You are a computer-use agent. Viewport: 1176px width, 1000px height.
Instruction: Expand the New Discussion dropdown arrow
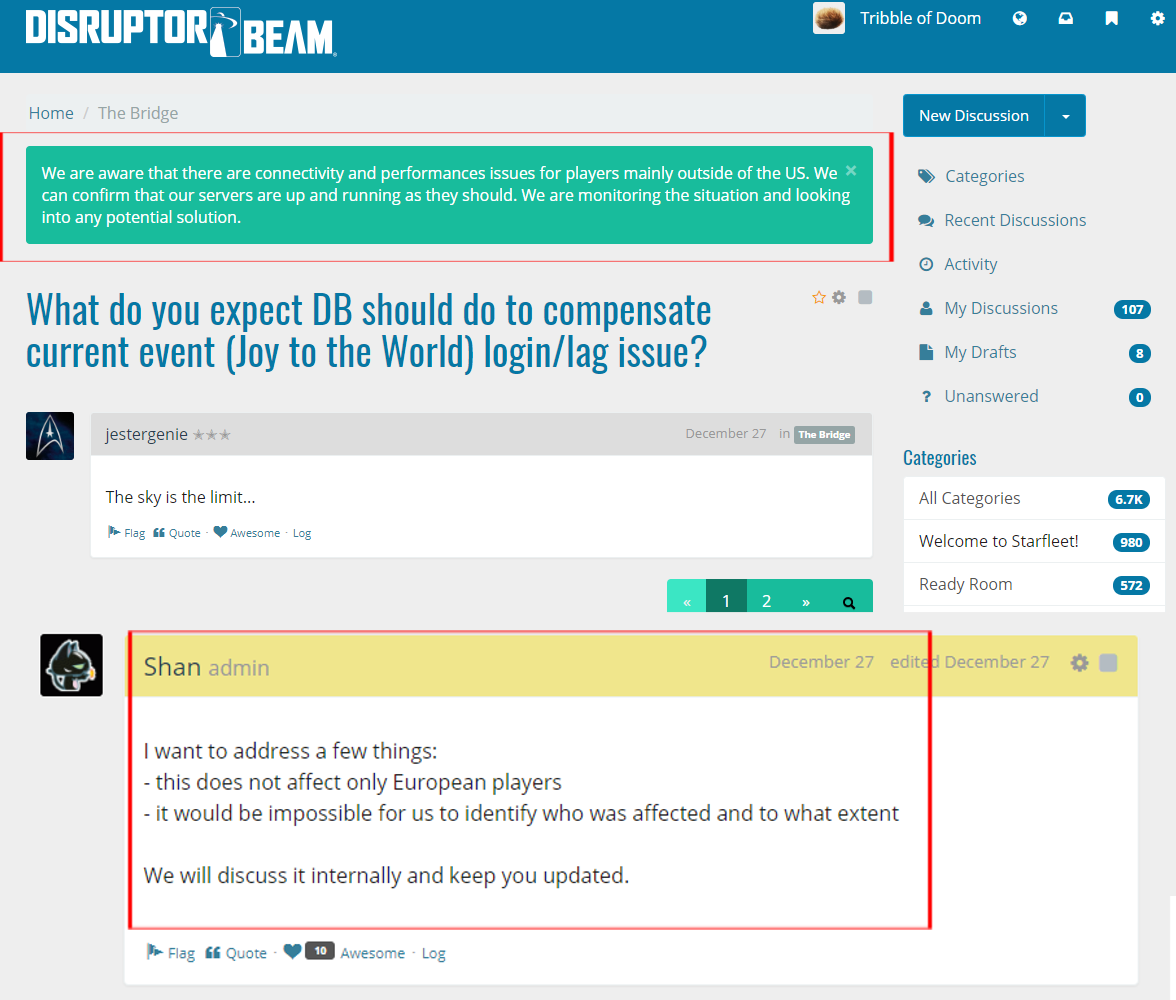tap(1066, 116)
